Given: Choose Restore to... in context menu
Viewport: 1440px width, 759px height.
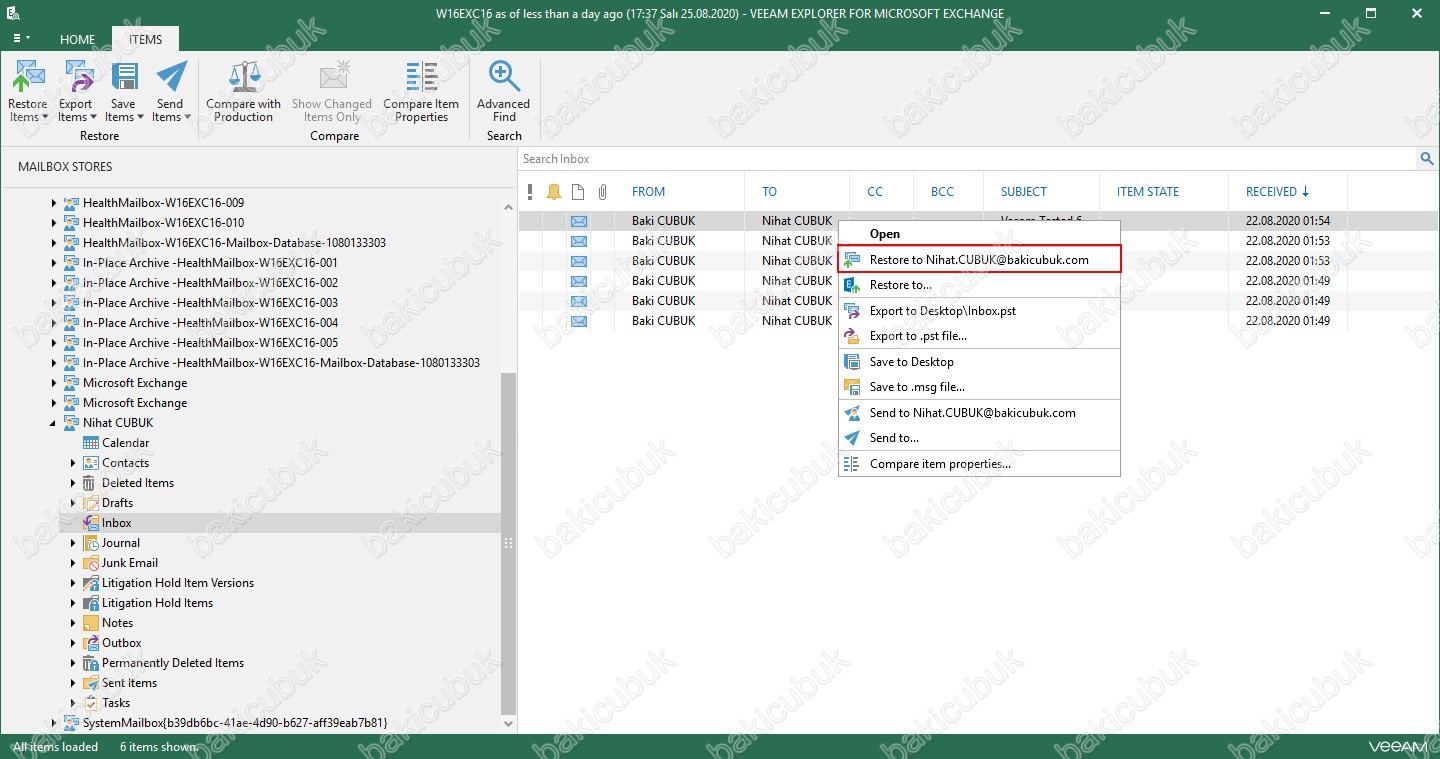Looking at the screenshot, I should 979,285.
